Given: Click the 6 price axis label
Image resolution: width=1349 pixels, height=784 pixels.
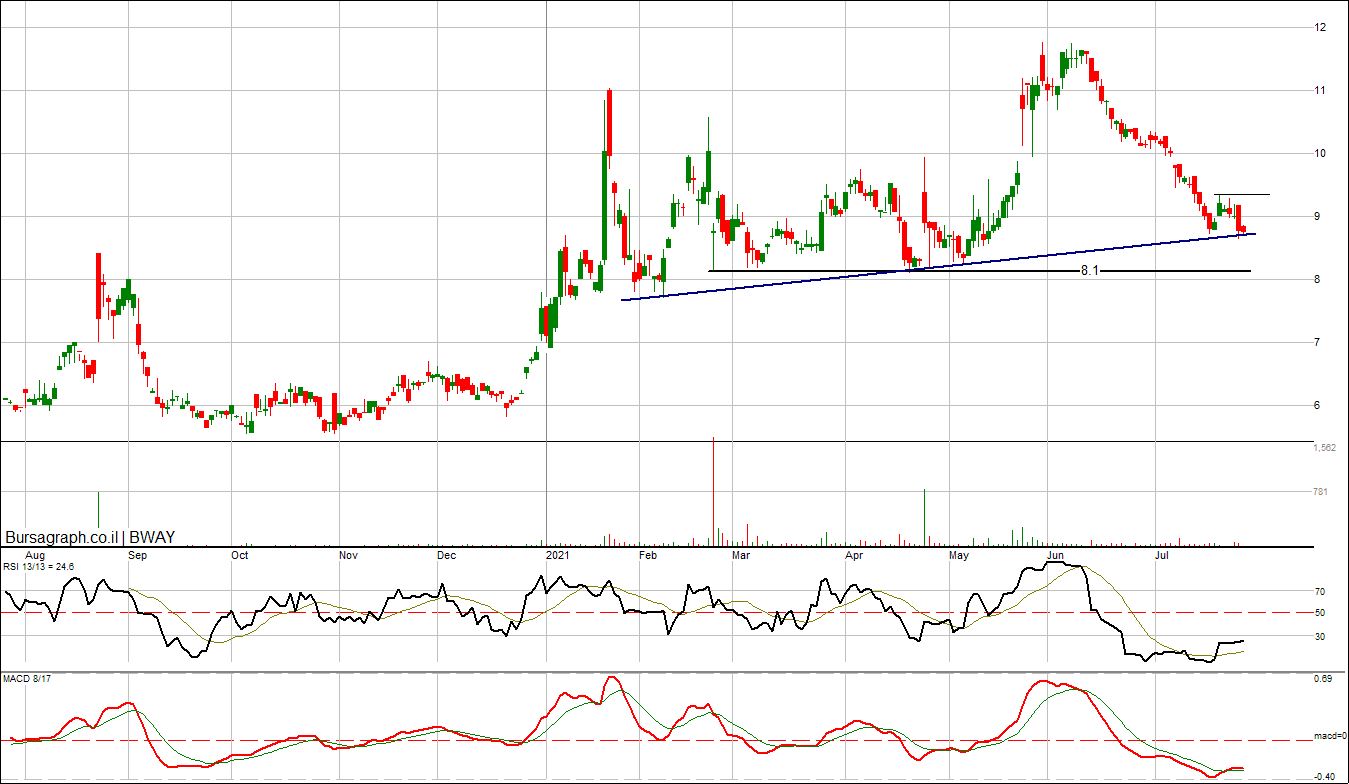Looking at the screenshot, I should pyautogui.click(x=1320, y=406).
